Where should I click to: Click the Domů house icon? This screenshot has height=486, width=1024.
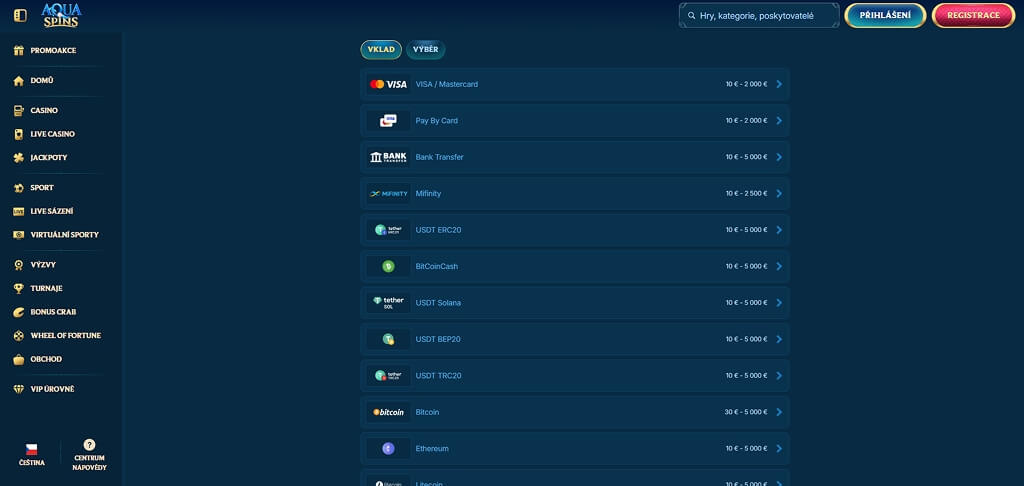[19, 80]
